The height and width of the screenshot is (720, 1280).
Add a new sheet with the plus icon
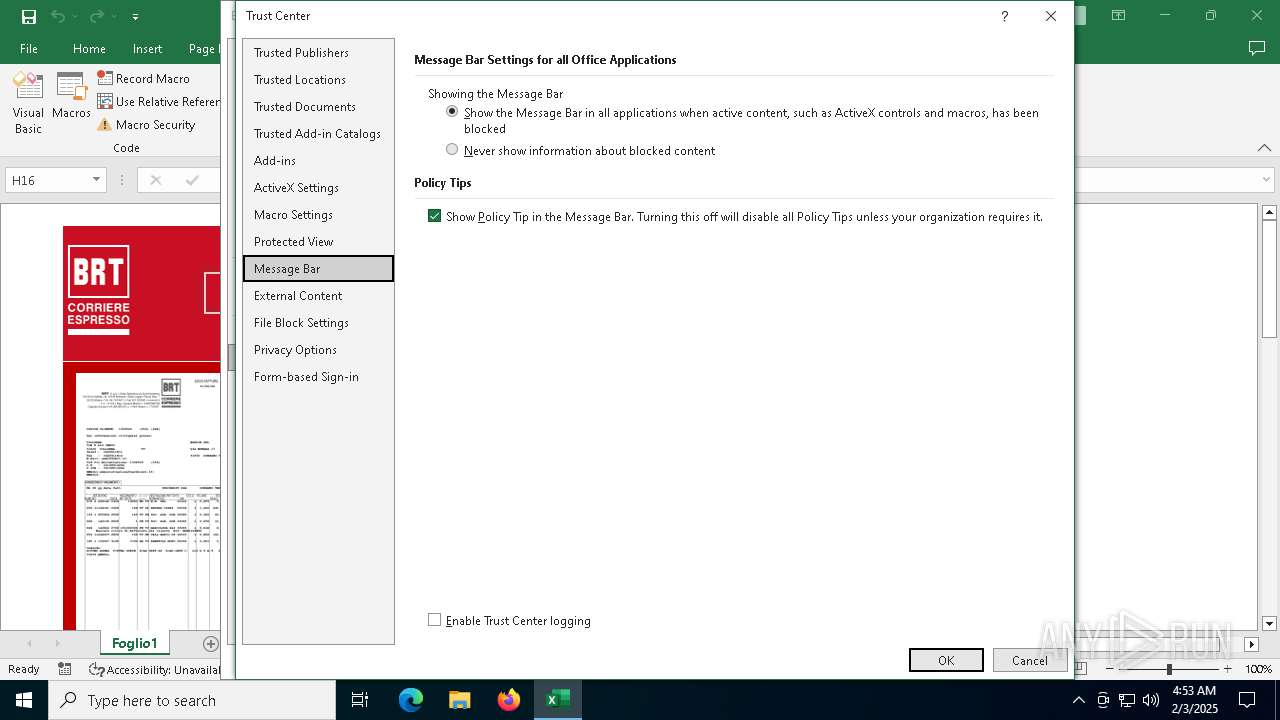[x=210, y=643]
